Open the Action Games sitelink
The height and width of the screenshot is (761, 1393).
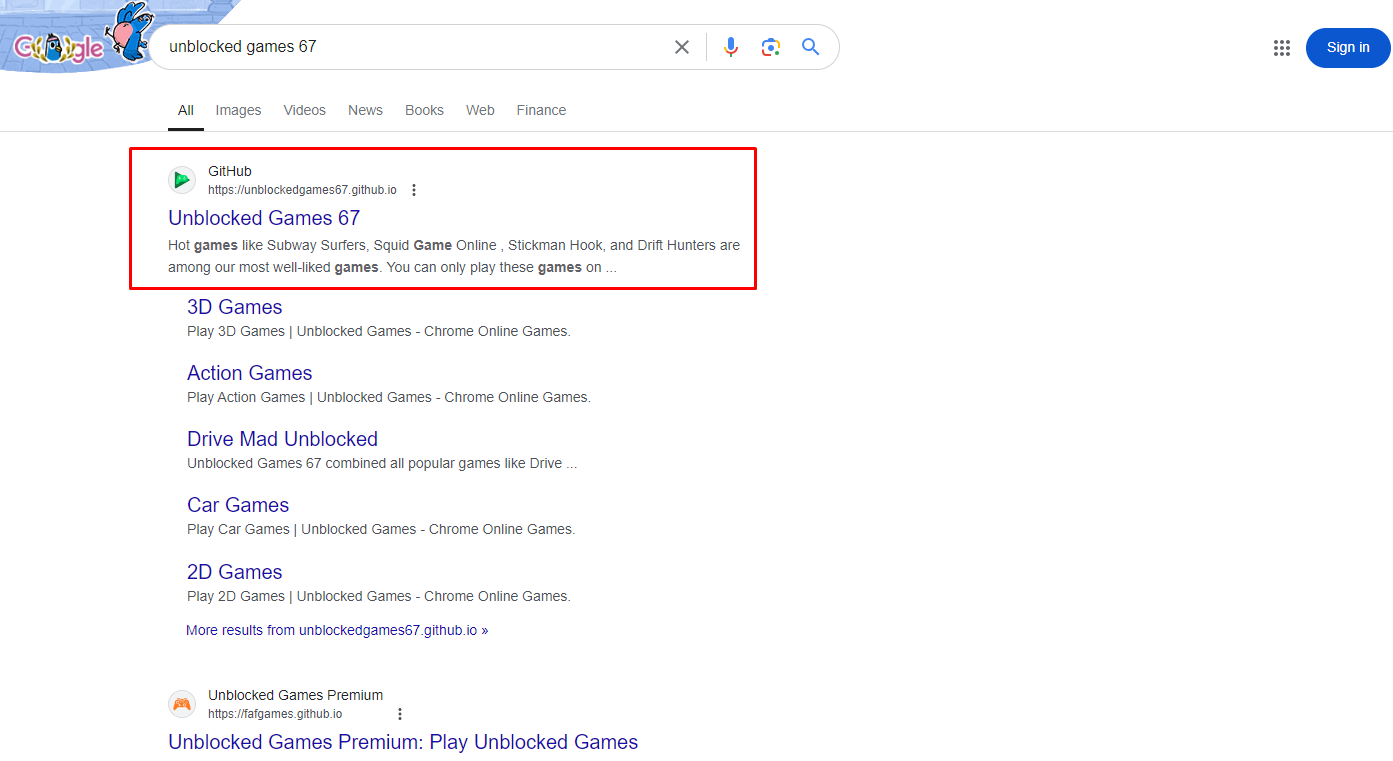[250, 373]
